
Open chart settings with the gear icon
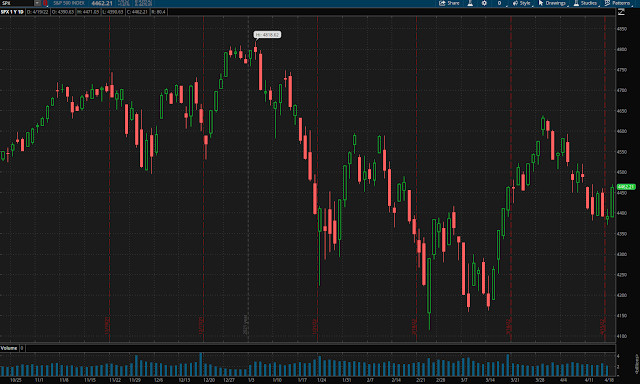point(484,3)
